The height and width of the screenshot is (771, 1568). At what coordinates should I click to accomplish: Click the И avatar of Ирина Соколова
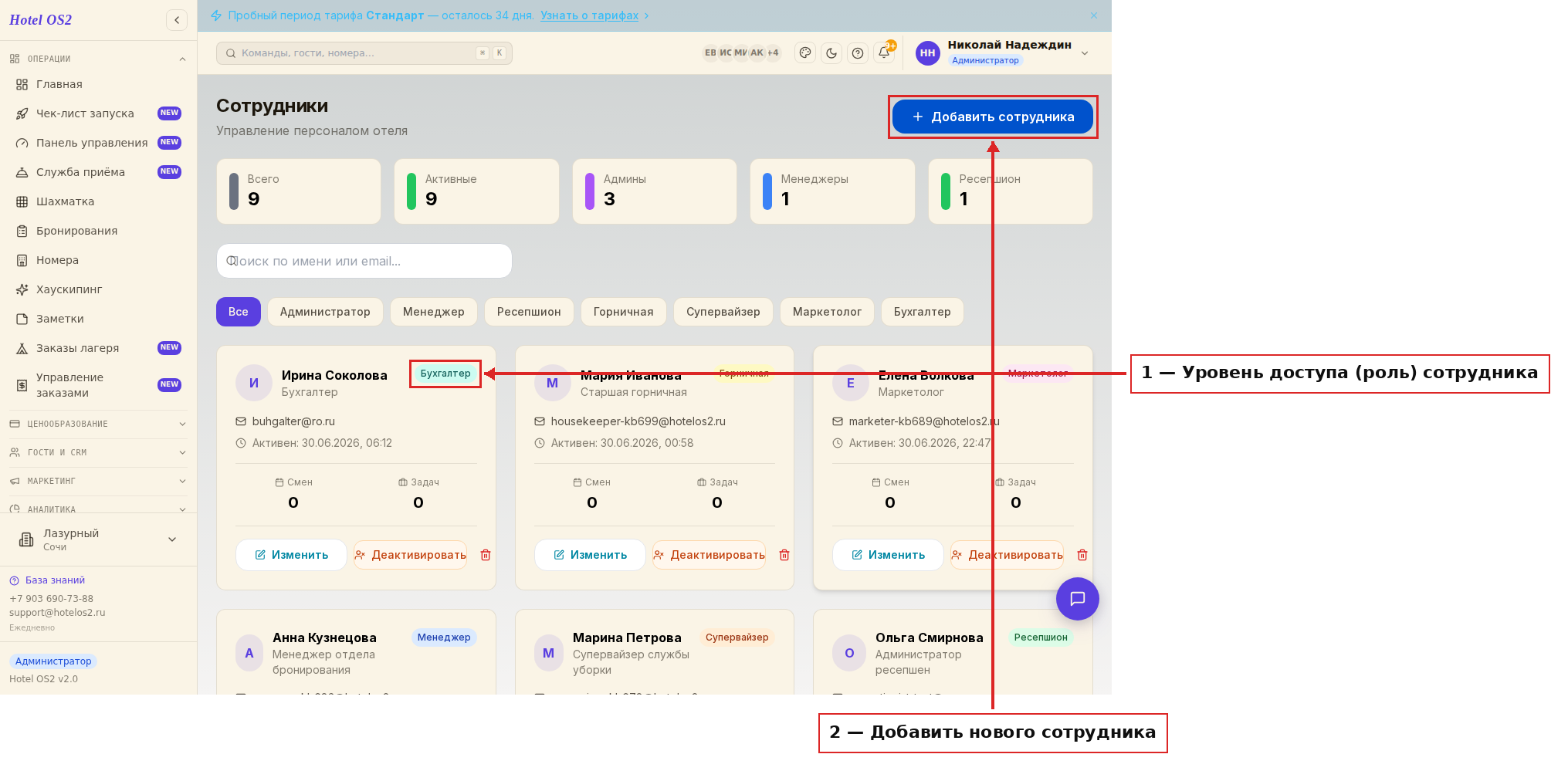click(x=253, y=383)
